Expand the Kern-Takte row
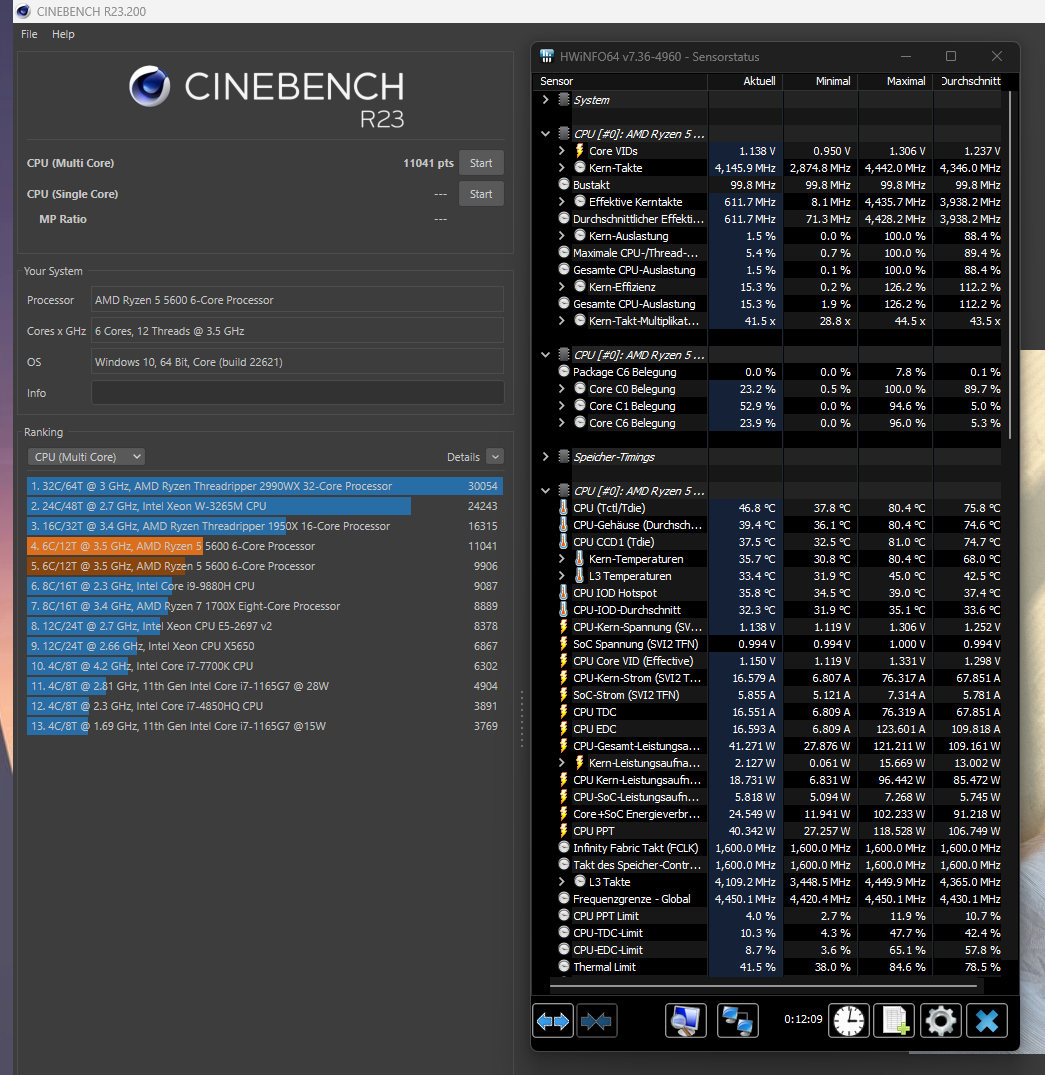This screenshot has height=1075, width=1045. (x=562, y=168)
